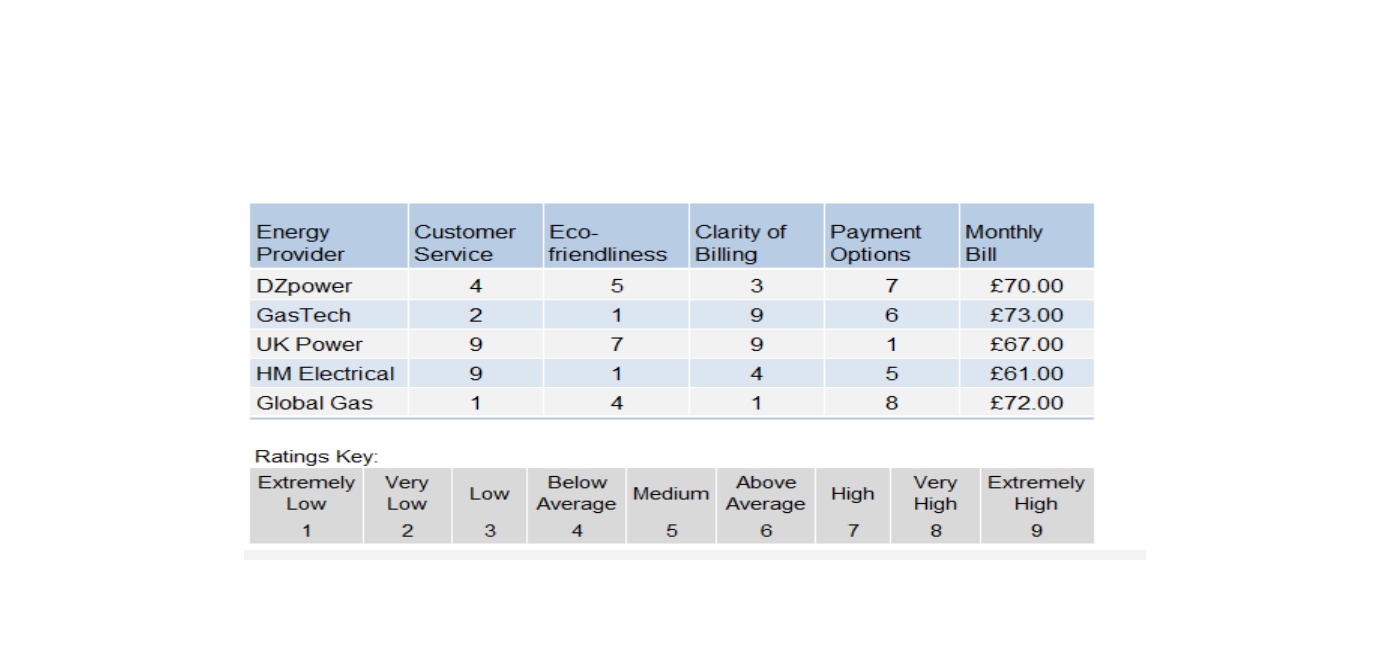The width and height of the screenshot is (1391, 660).
Task: Select the 'HM Electrical' provider name
Action: pos(325,374)
